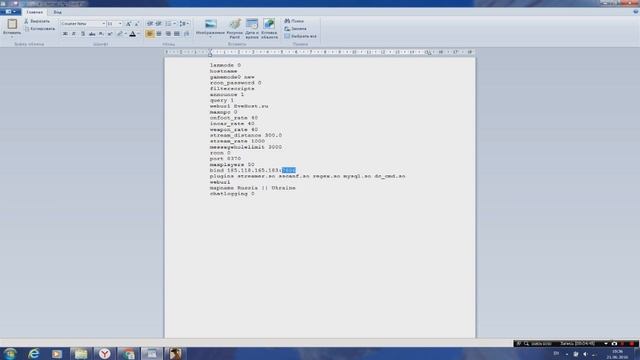640x360 pixels.
Task: Click the 'plugins streamer.so' line
Action: click(x=307, y=176)
